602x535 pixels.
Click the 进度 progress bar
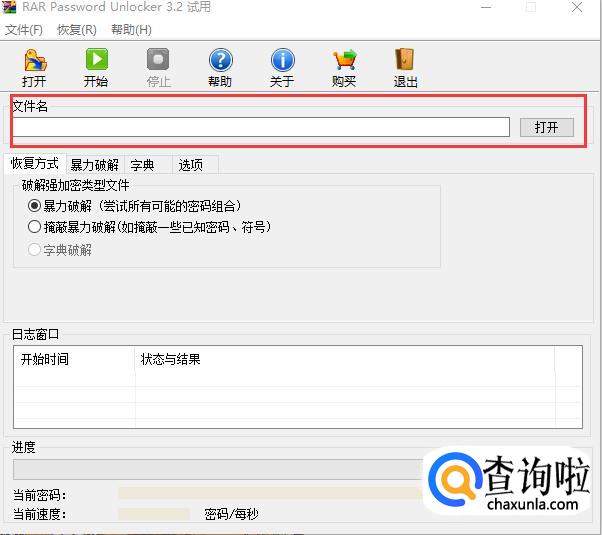click(218, 469)
